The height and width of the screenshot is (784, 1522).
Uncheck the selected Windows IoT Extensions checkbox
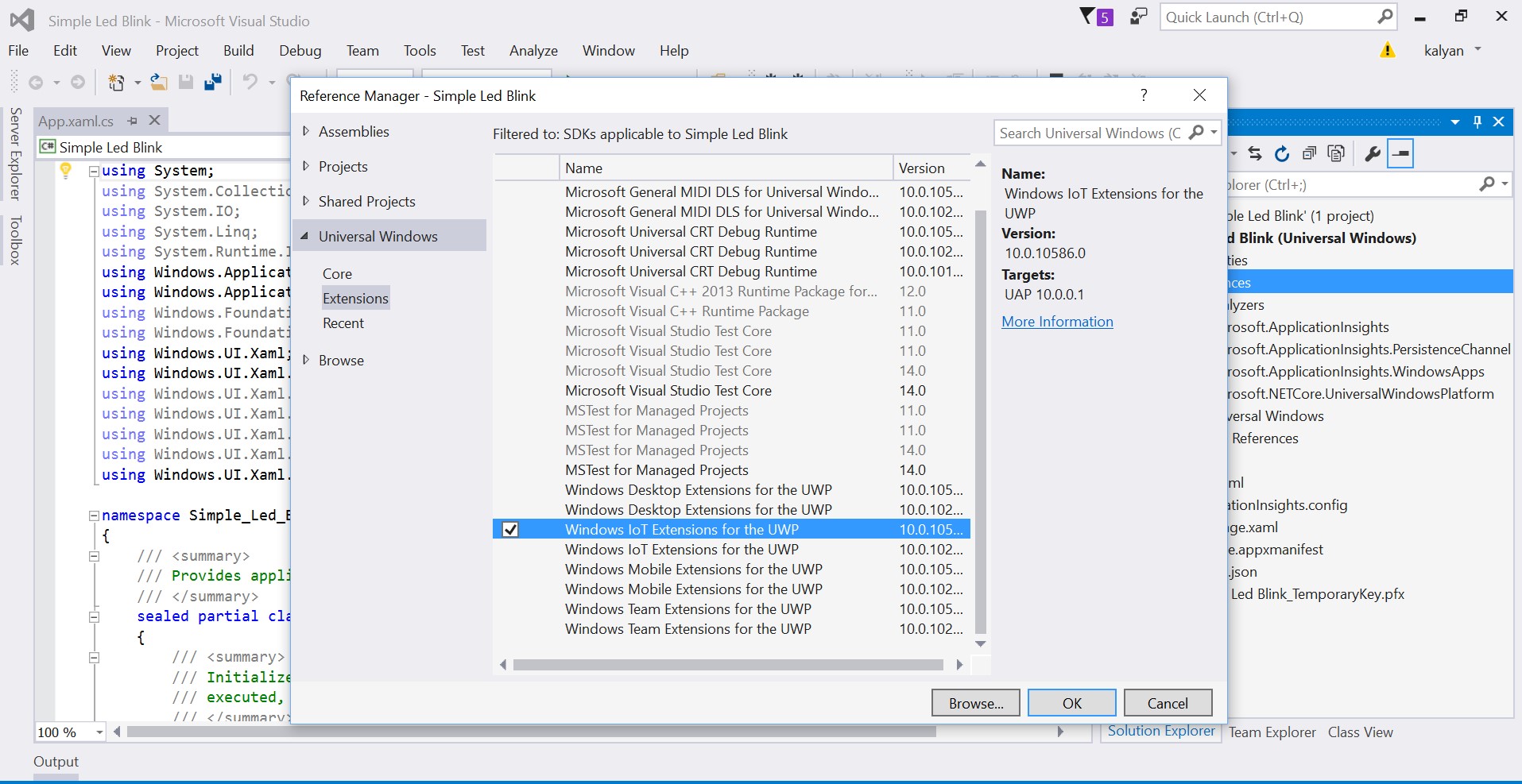(510, 529)
